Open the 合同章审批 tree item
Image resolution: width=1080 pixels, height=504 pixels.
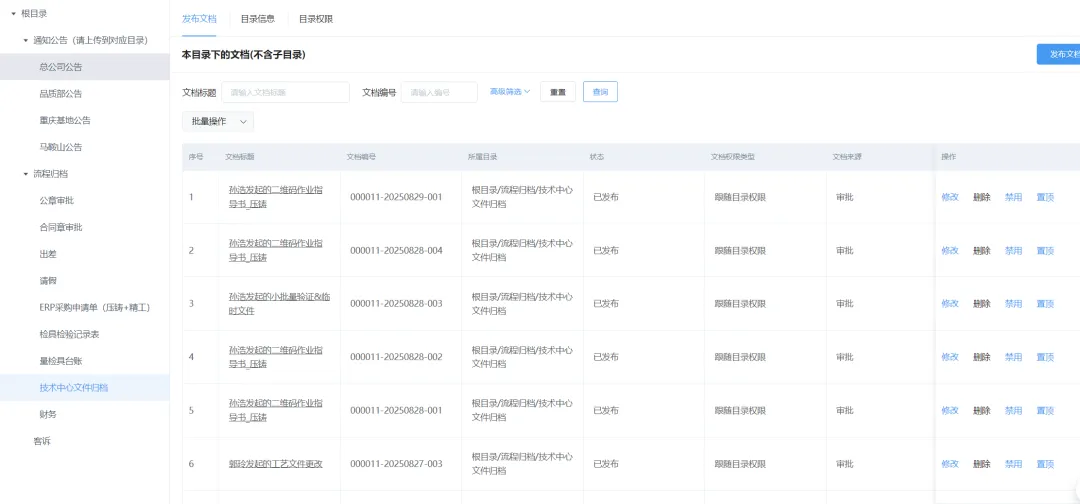pos(60,227)
